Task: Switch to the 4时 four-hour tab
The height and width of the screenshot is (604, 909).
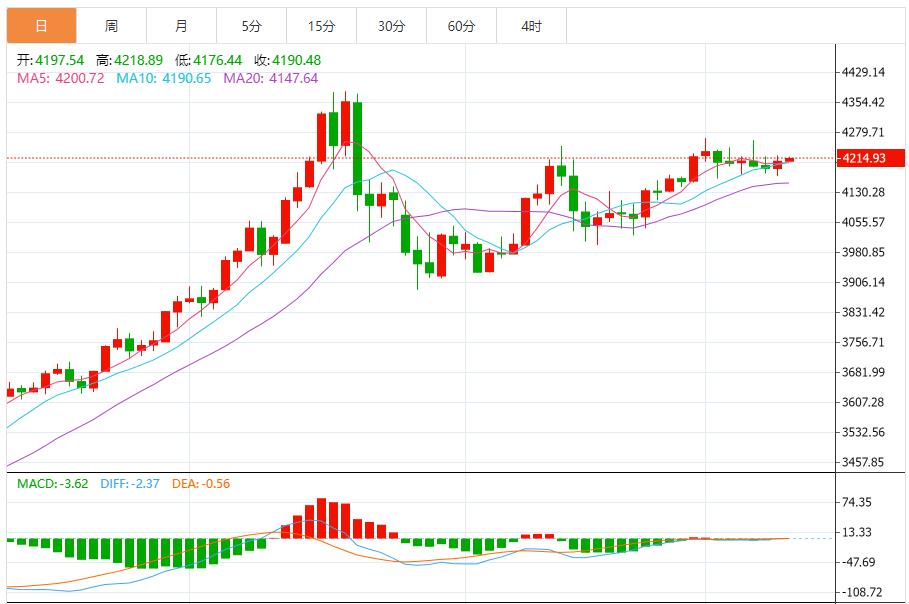Action: 531,26
